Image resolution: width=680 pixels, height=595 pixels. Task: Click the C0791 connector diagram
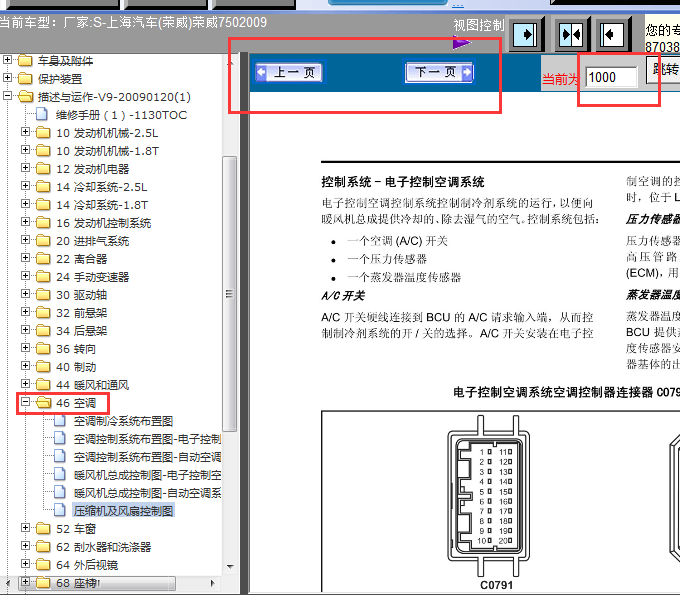click(x=489, y=497)
